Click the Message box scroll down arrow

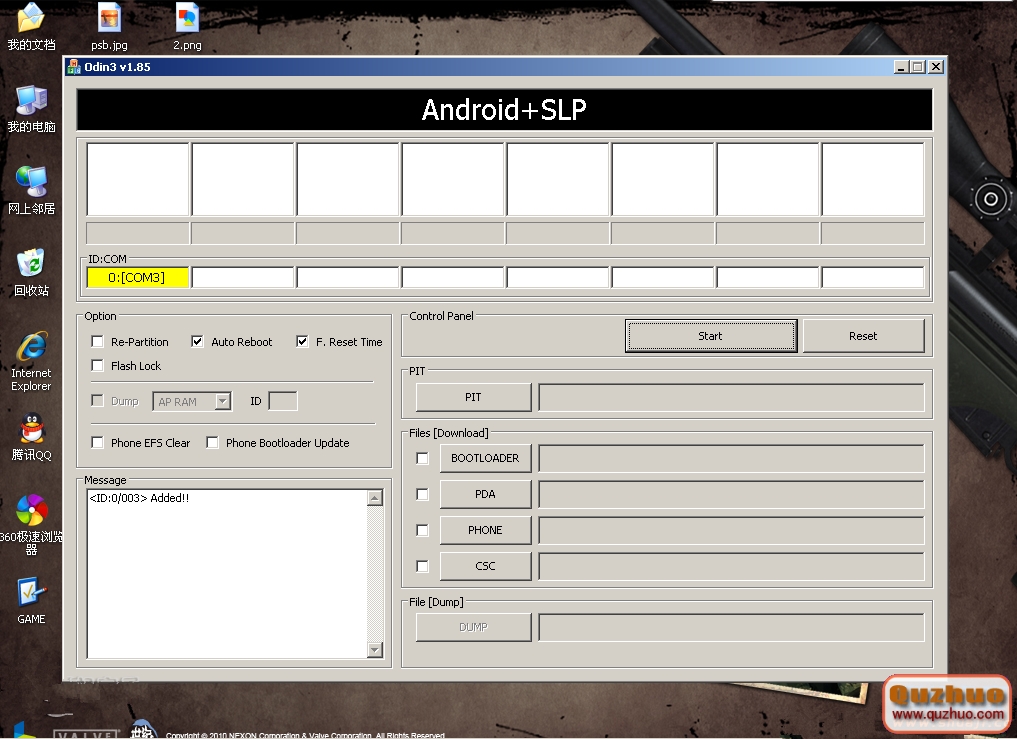click(375, 650)
